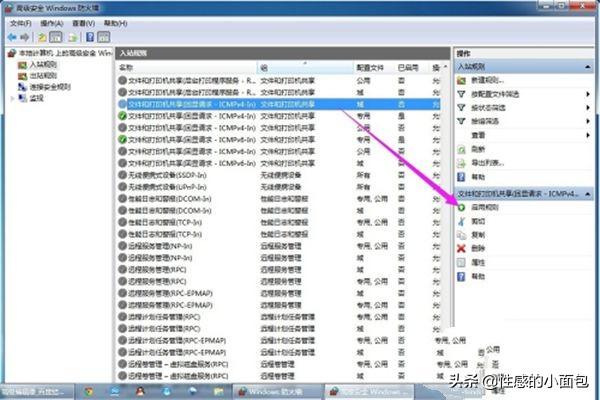
Task: Open the 按组筛选 submenu arrow
Action: click(588, 121)
